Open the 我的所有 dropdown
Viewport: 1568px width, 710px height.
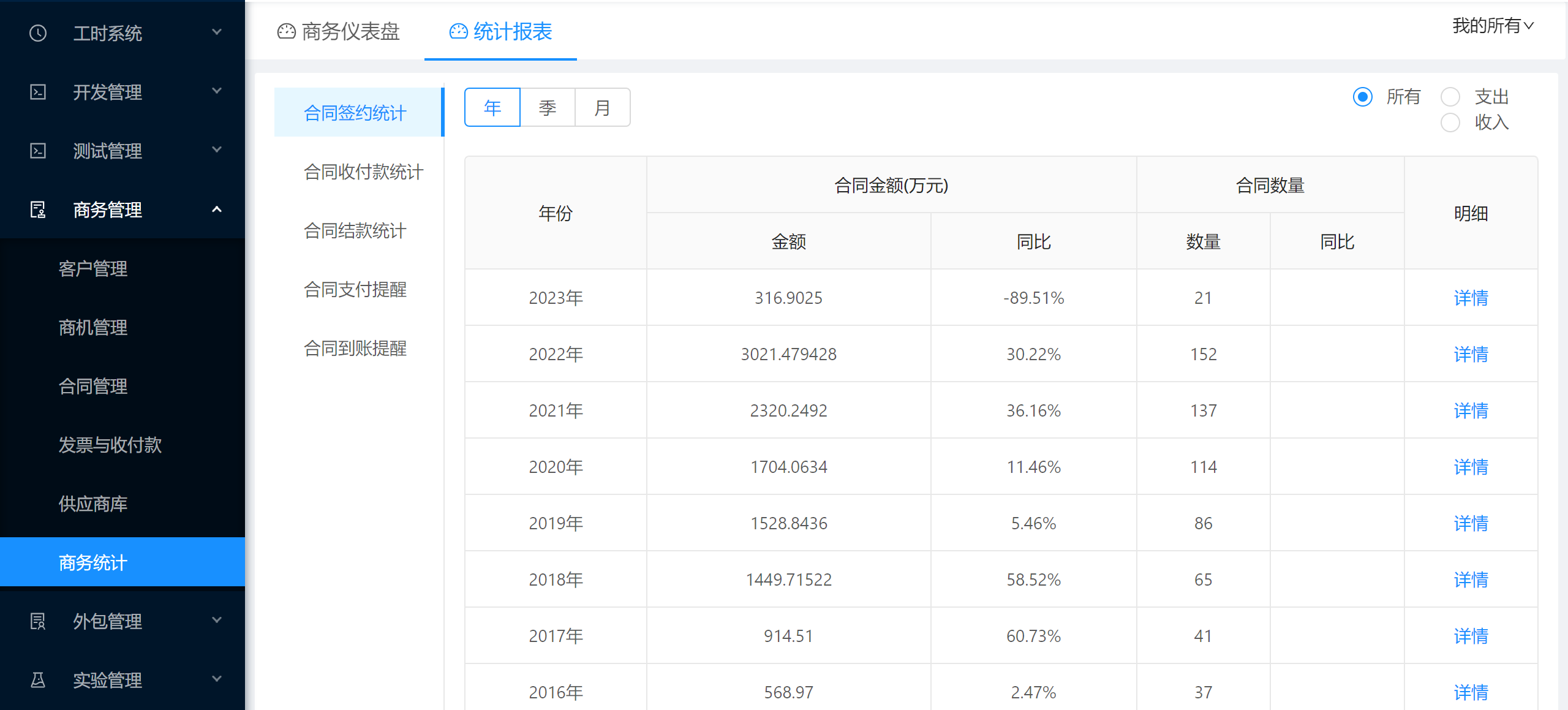tap(1493, 26)
